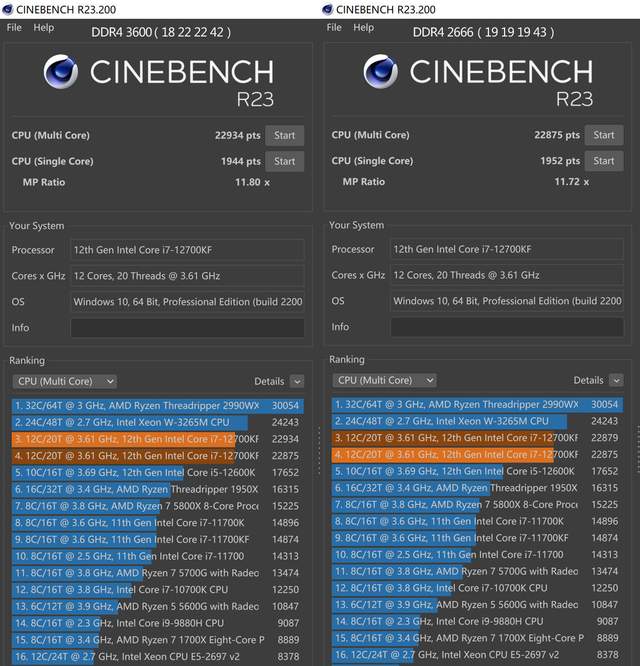This screenshot has width=640, height=666.
Task: Open the File menu in right window
Action: click(334, 28)
